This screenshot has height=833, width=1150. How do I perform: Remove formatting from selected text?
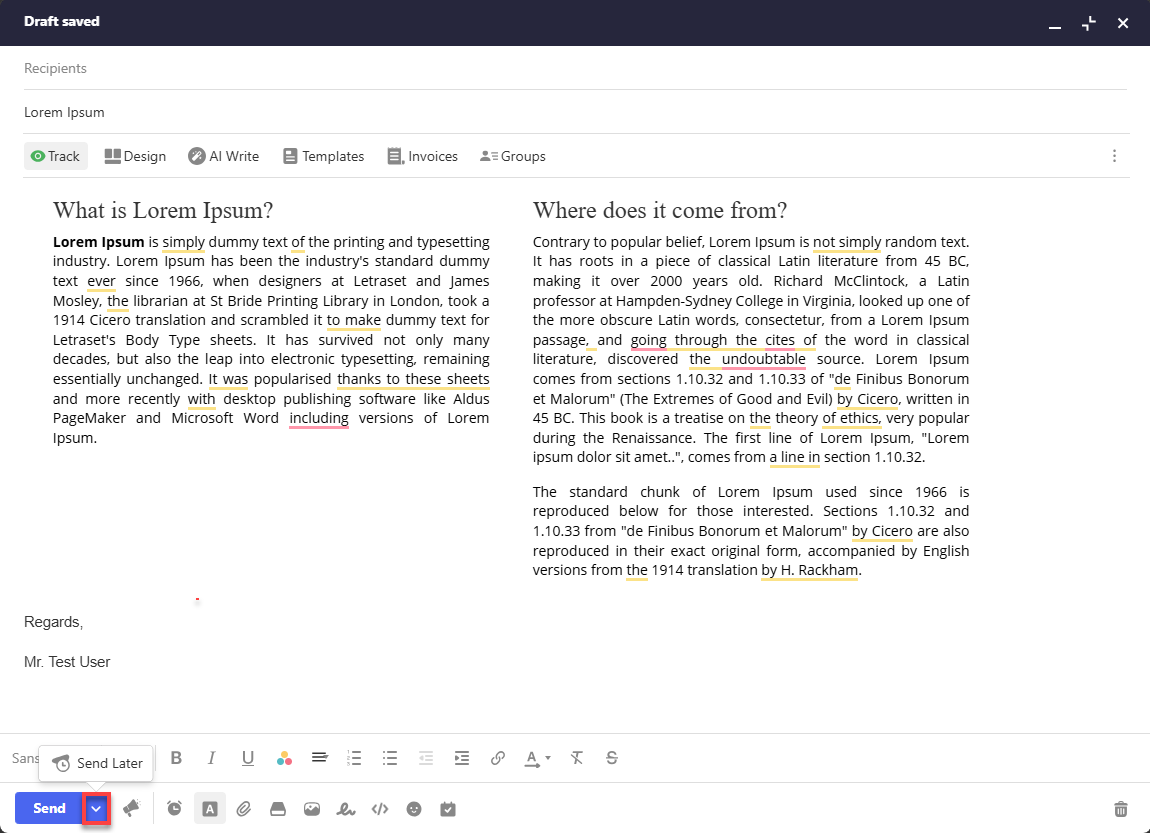click(576, 757)
